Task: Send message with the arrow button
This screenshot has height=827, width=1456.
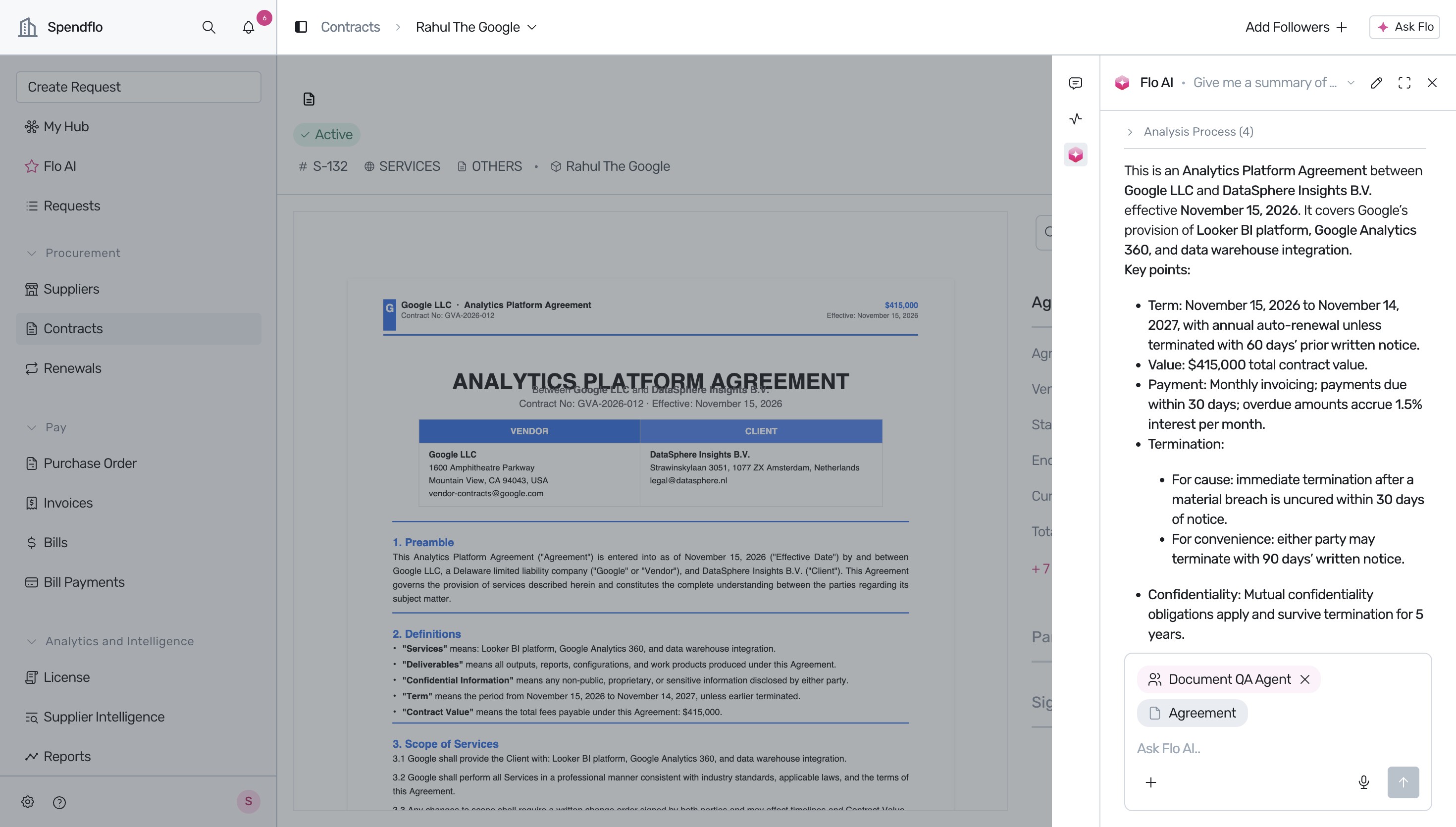Action: click(x=1403, y=782)
